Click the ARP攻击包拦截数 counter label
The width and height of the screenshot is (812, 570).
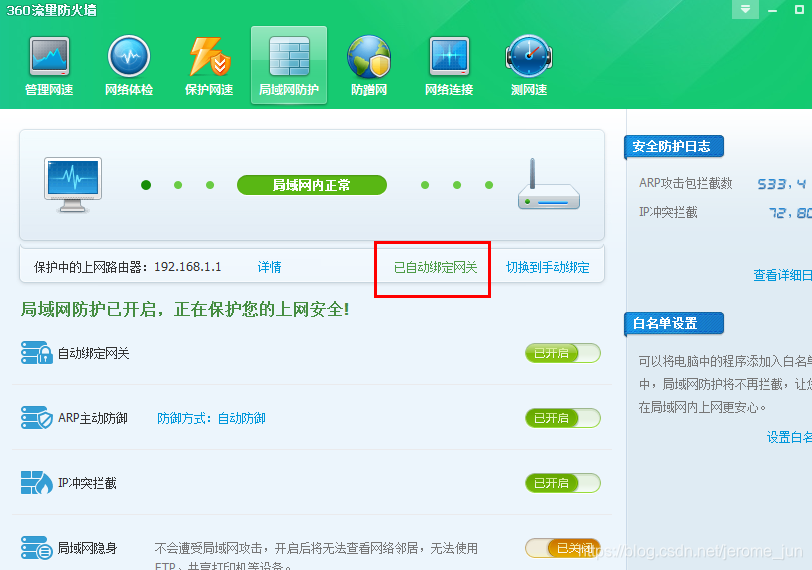pos(686,183)
